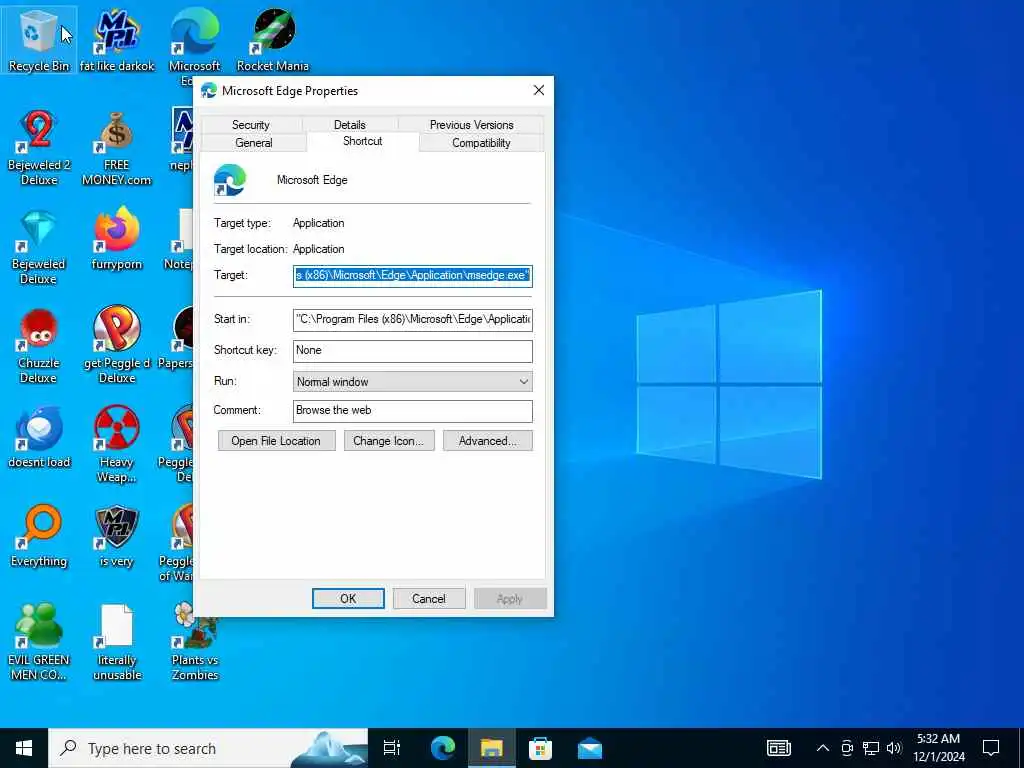Select the Chuzzle Deluxe desktop icon
The image size is (1024, 768).
[39, 346]
